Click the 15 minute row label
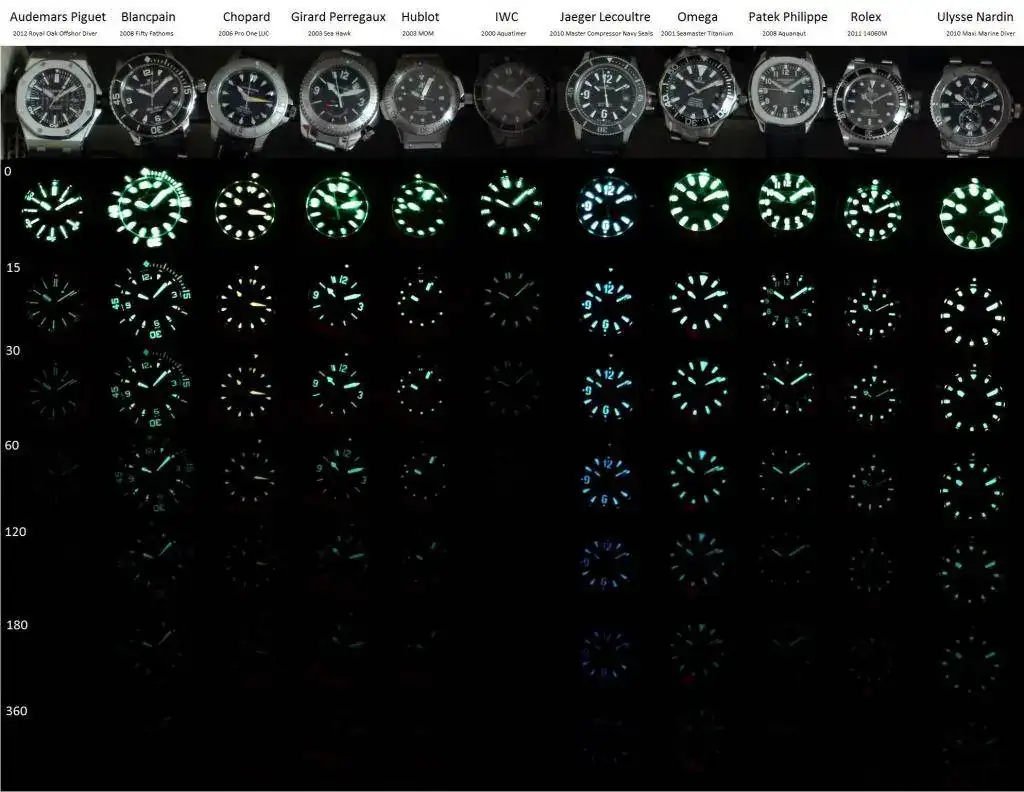Viewport: 1024px width, 792px height. 13,268
